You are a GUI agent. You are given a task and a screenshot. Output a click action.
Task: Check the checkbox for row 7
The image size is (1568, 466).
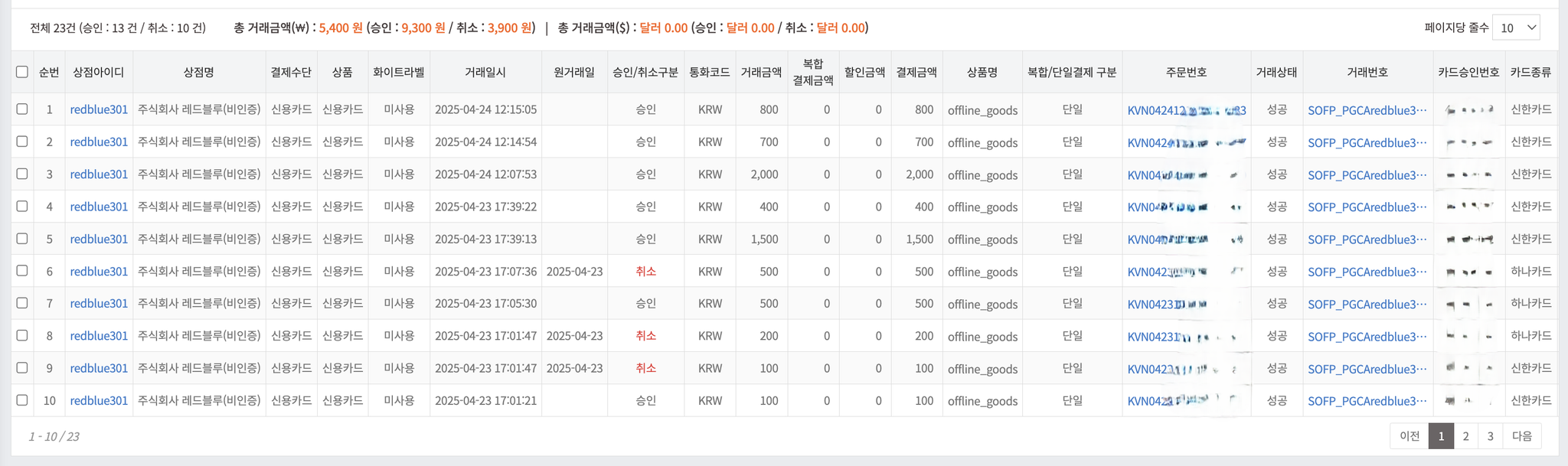tap(22, 303)
